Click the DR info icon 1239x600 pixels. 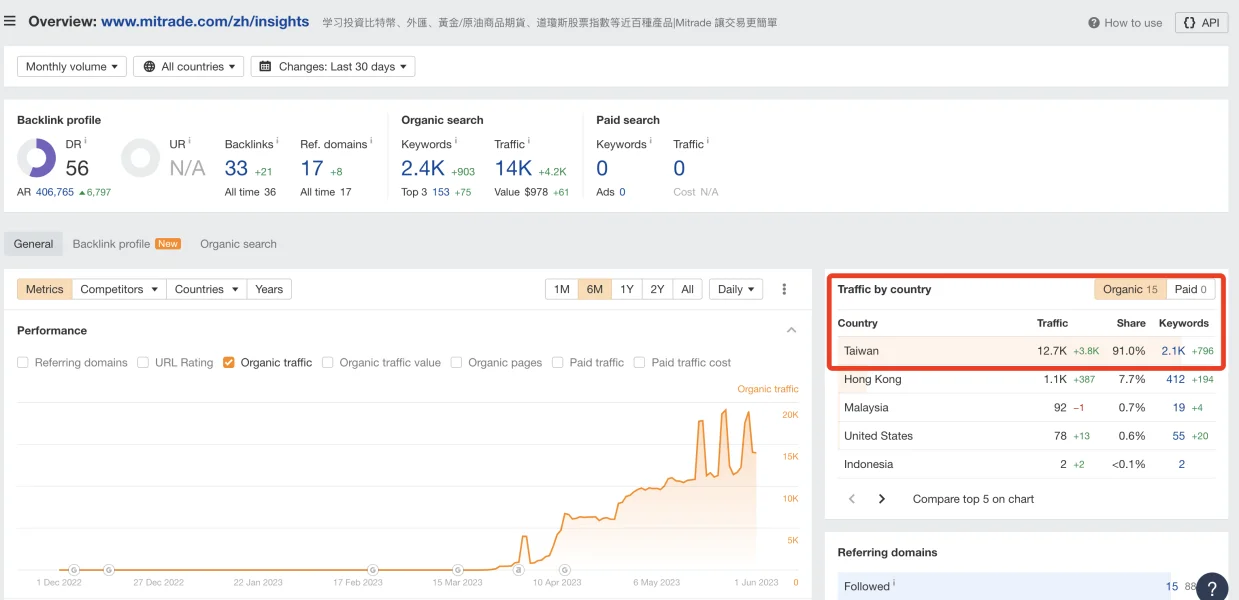pyautogui.click(x=86, y=142)
